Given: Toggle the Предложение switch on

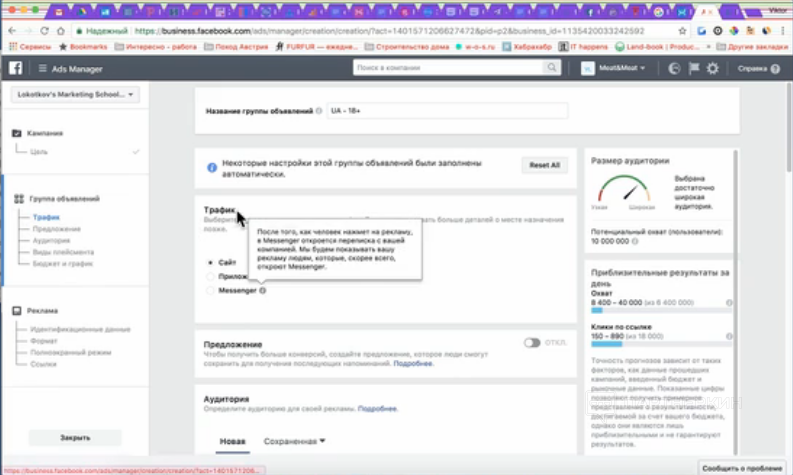Looking at the screenshot, I should [534, 342].
